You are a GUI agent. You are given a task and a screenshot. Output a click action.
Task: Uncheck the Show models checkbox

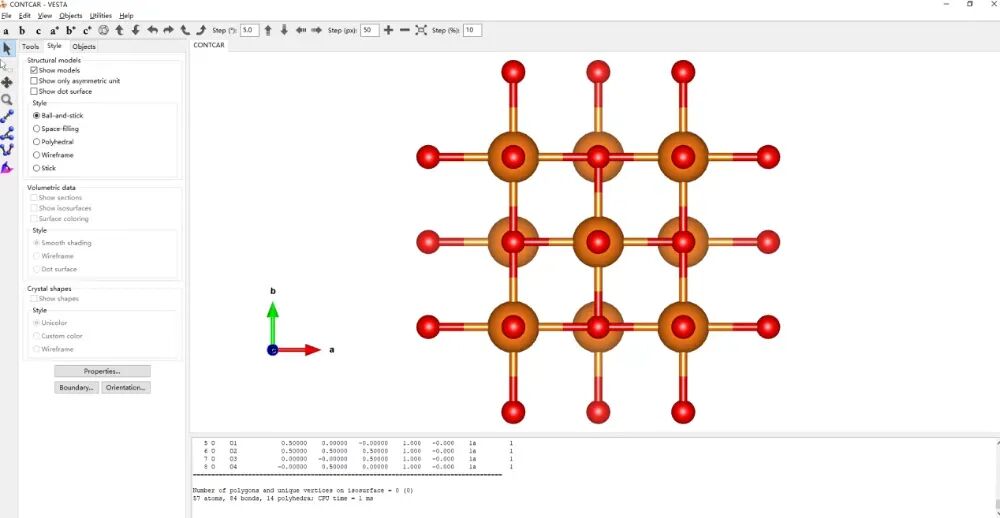click(34, 71)
